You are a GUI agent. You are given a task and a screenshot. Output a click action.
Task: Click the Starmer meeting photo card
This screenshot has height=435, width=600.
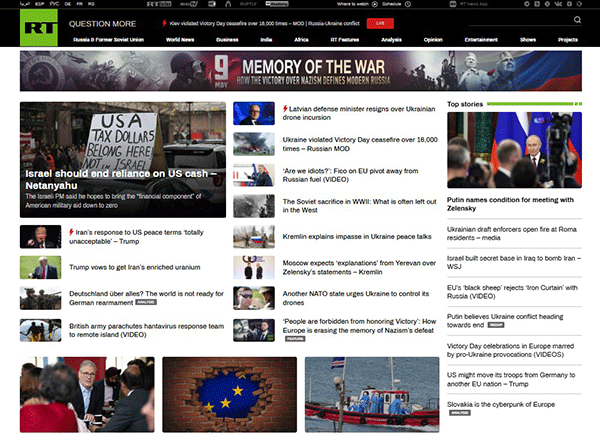(x=87, y=394)
